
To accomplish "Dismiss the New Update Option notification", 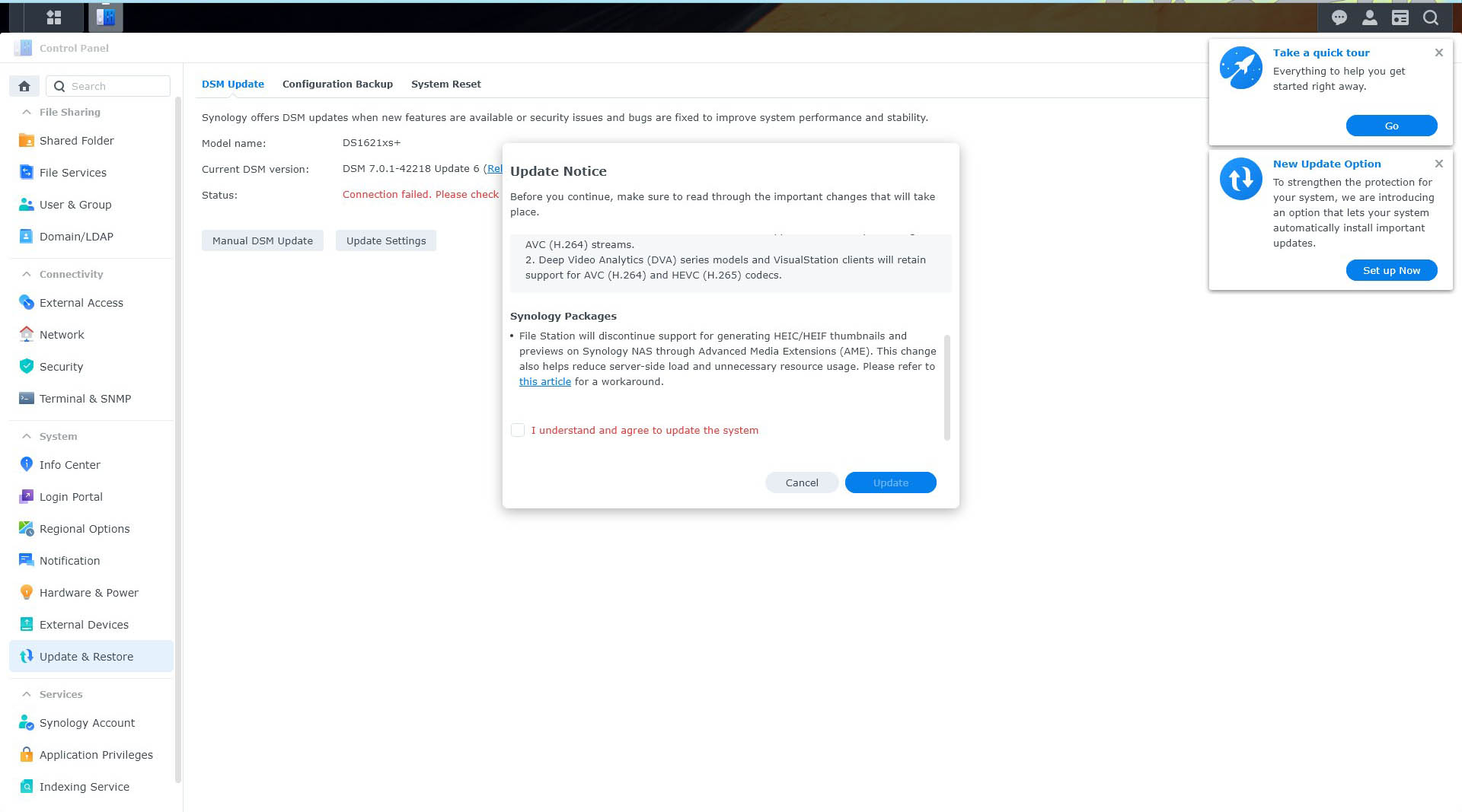I will pos(1438,164).
